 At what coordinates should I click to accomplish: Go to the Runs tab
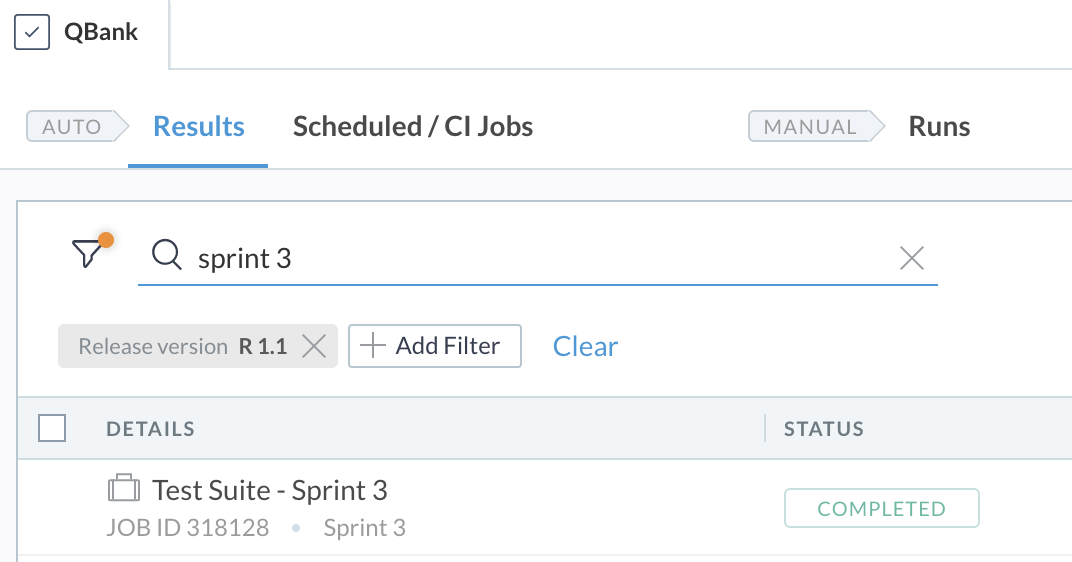pos(939,126)
